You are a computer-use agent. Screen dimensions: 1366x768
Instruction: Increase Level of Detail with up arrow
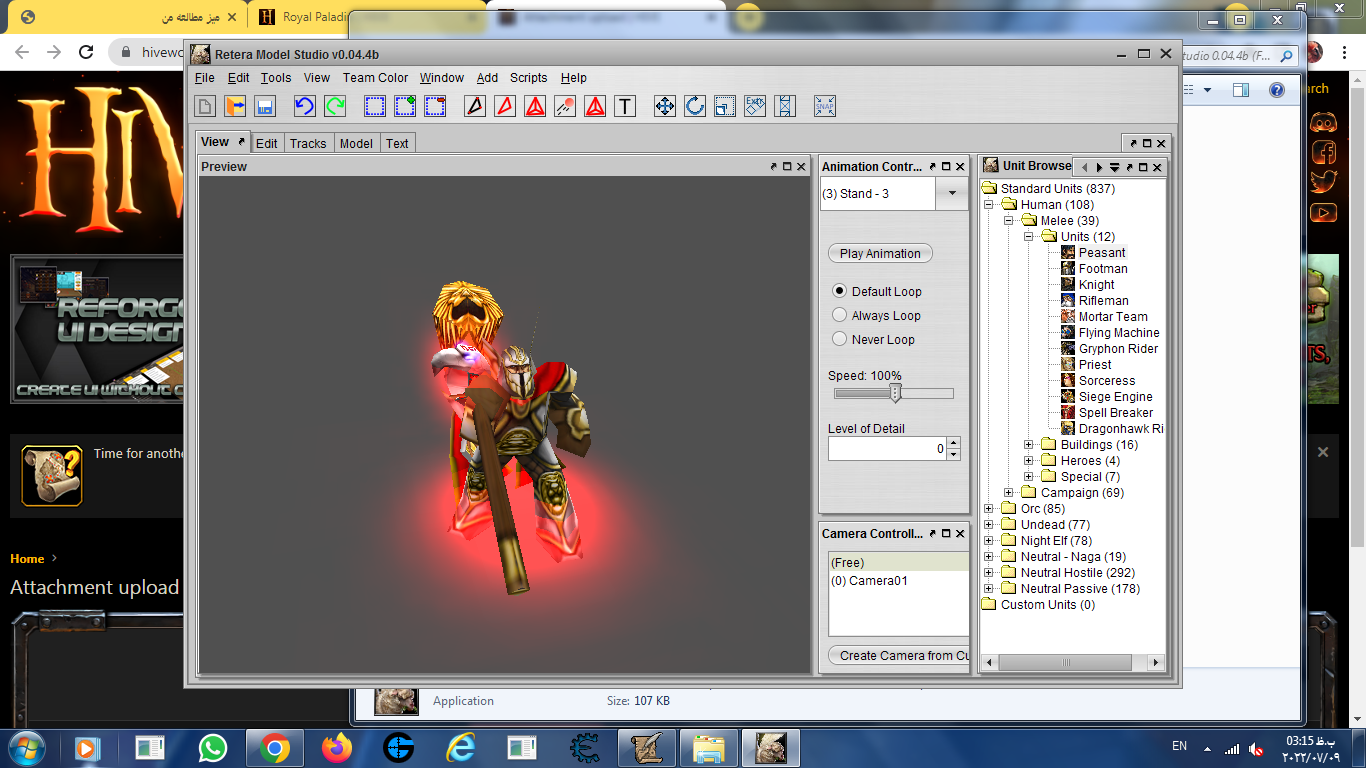point(953,443)
